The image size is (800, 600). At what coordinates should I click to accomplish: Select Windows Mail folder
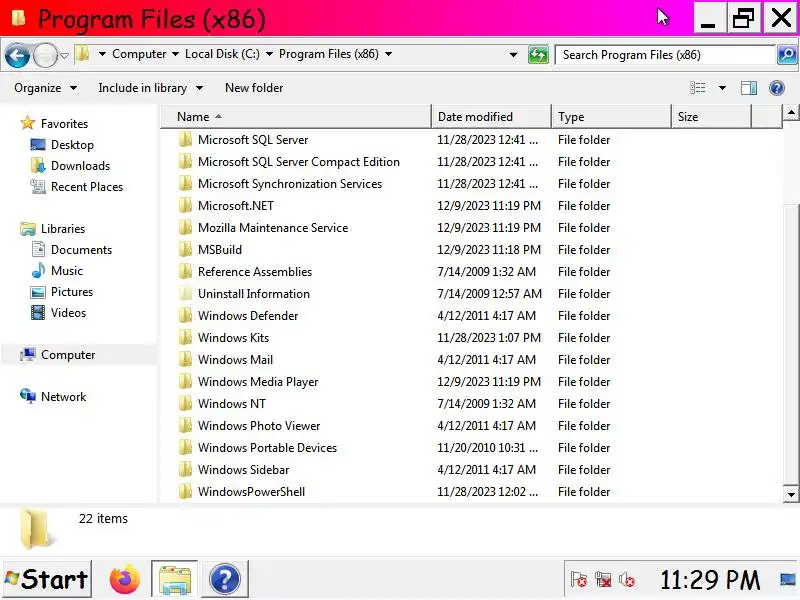coord(235,360)
